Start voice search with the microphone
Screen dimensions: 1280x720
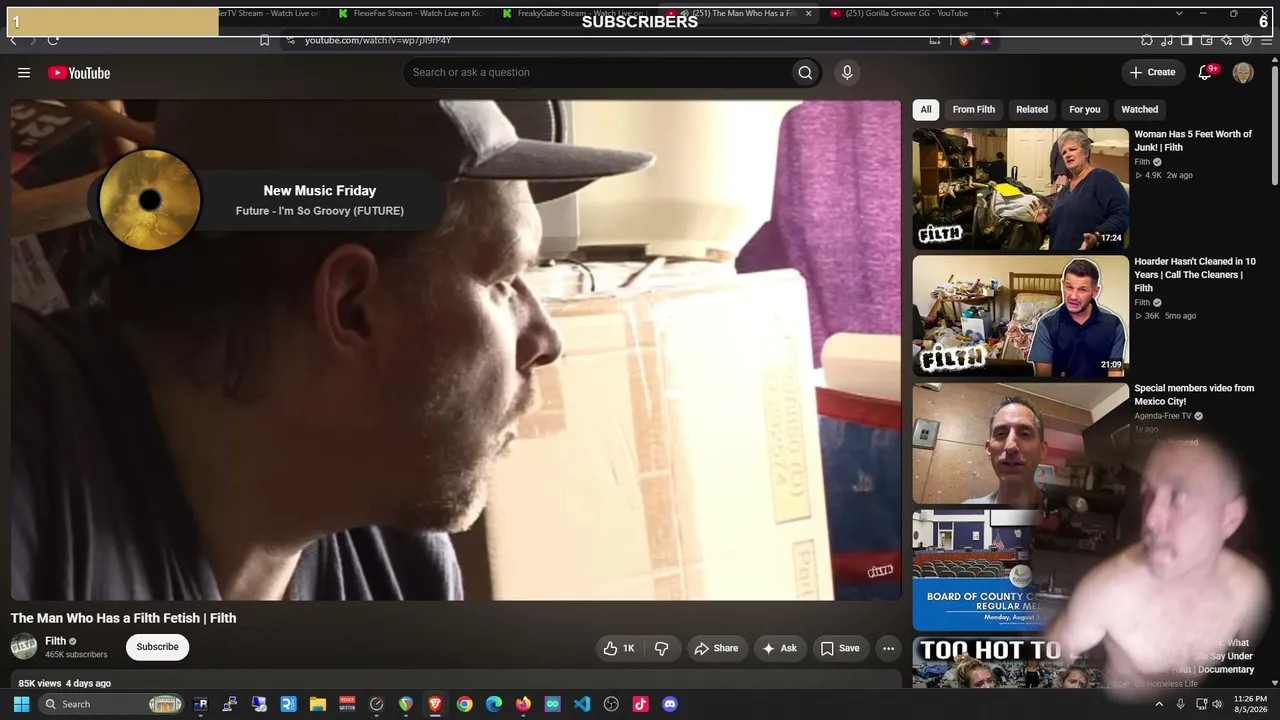pyautogui.click(x=847, y=72)
